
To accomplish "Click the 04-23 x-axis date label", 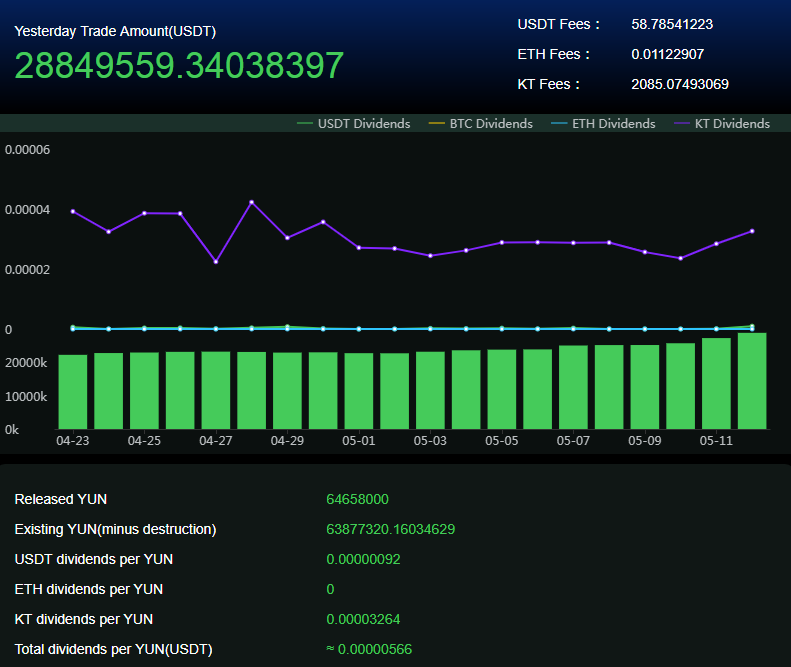I will [x=73, y=441].
